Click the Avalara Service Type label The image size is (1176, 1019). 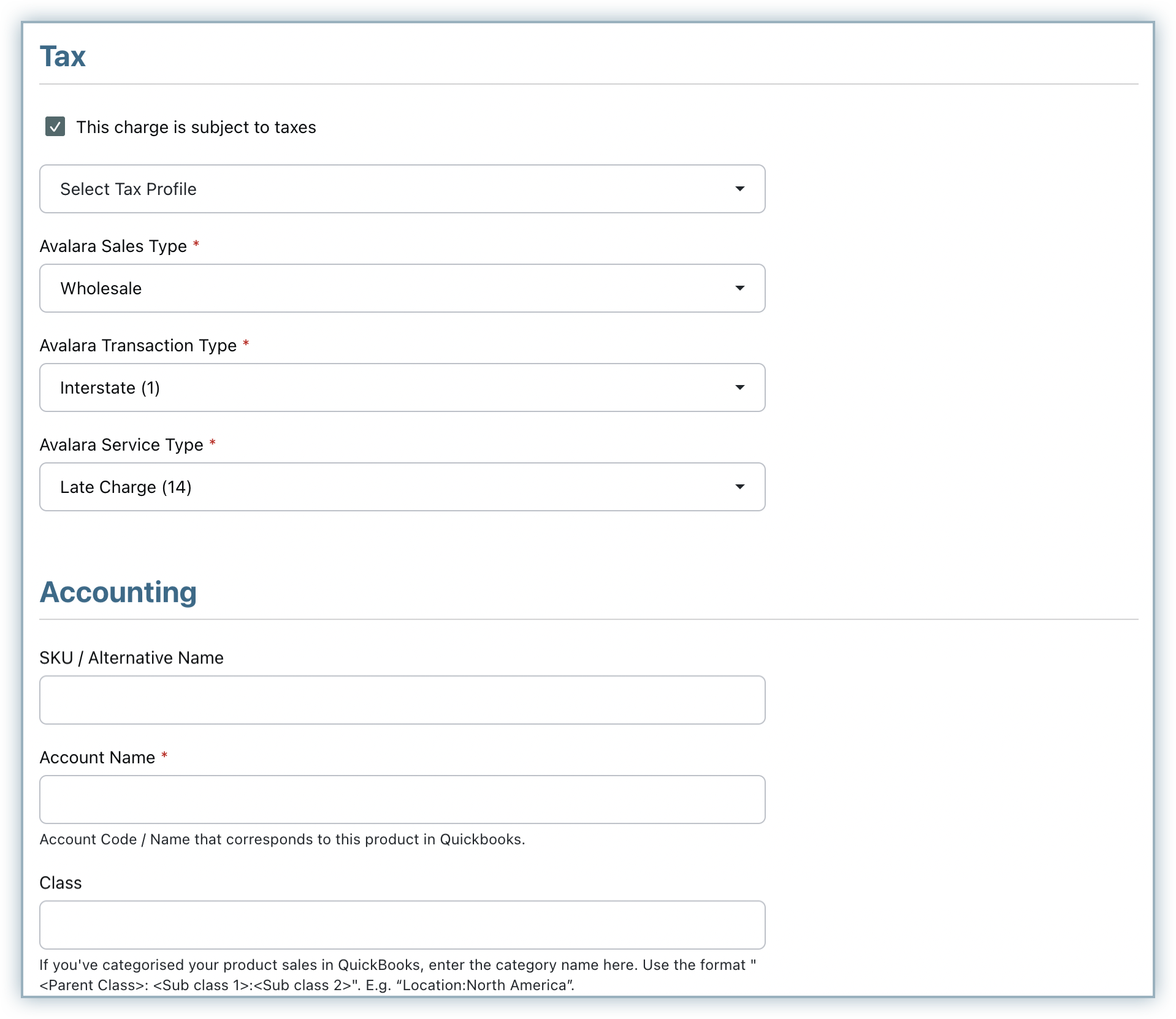point(121,445)
